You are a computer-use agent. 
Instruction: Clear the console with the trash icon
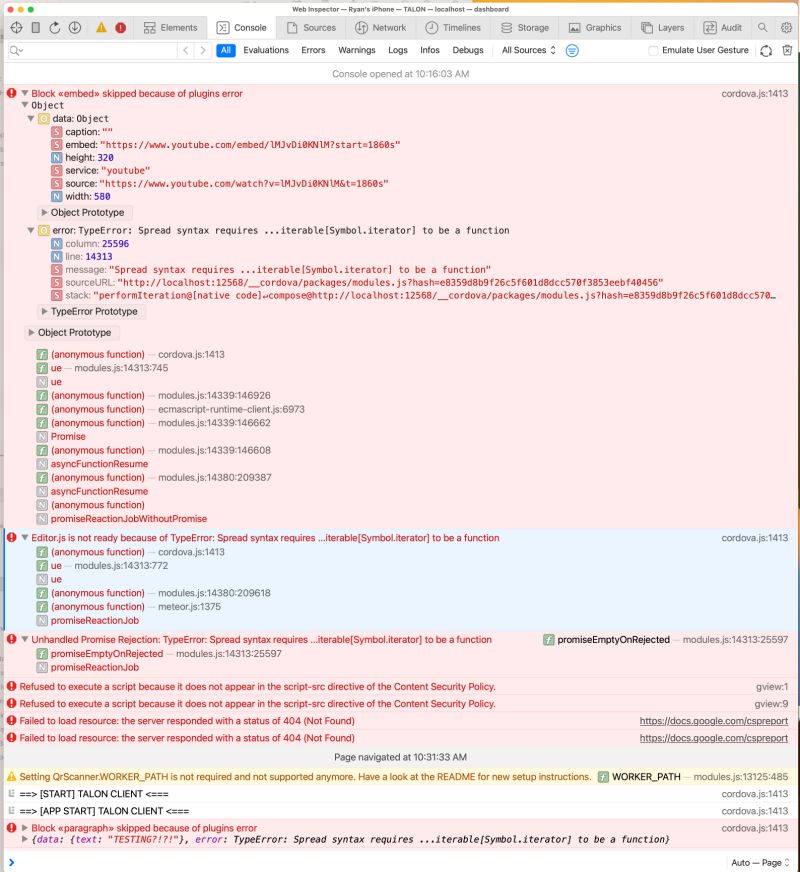pos(787,50)
